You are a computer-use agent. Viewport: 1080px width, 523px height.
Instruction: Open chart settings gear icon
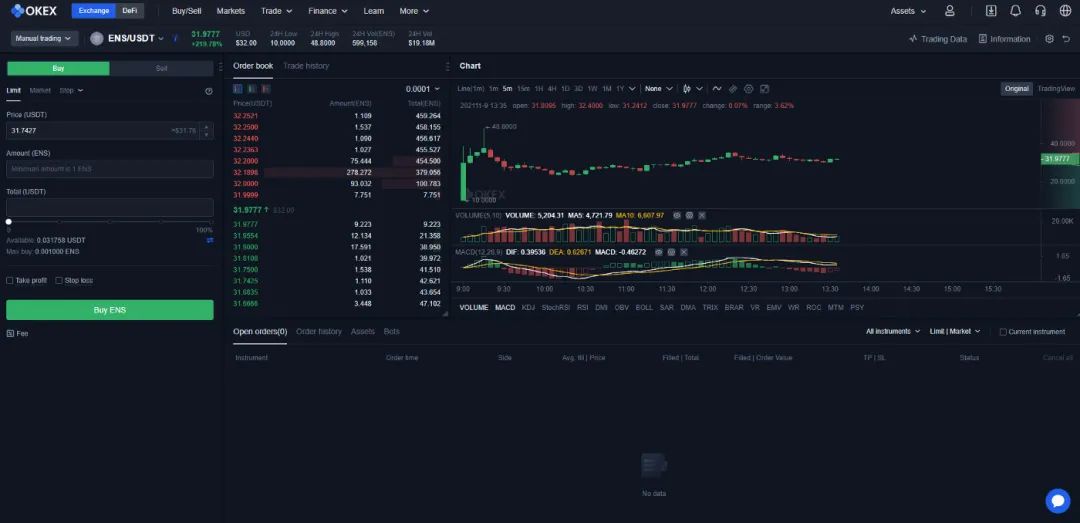pyautogui.click(x=749, y=88)
